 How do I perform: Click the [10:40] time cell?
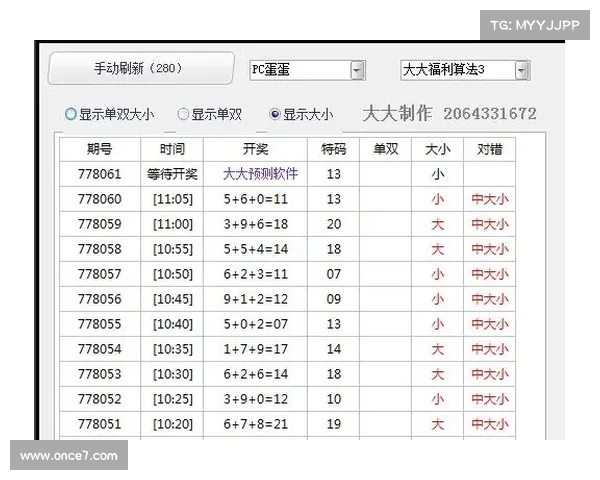pyautogui.click(x=173, y=325)
